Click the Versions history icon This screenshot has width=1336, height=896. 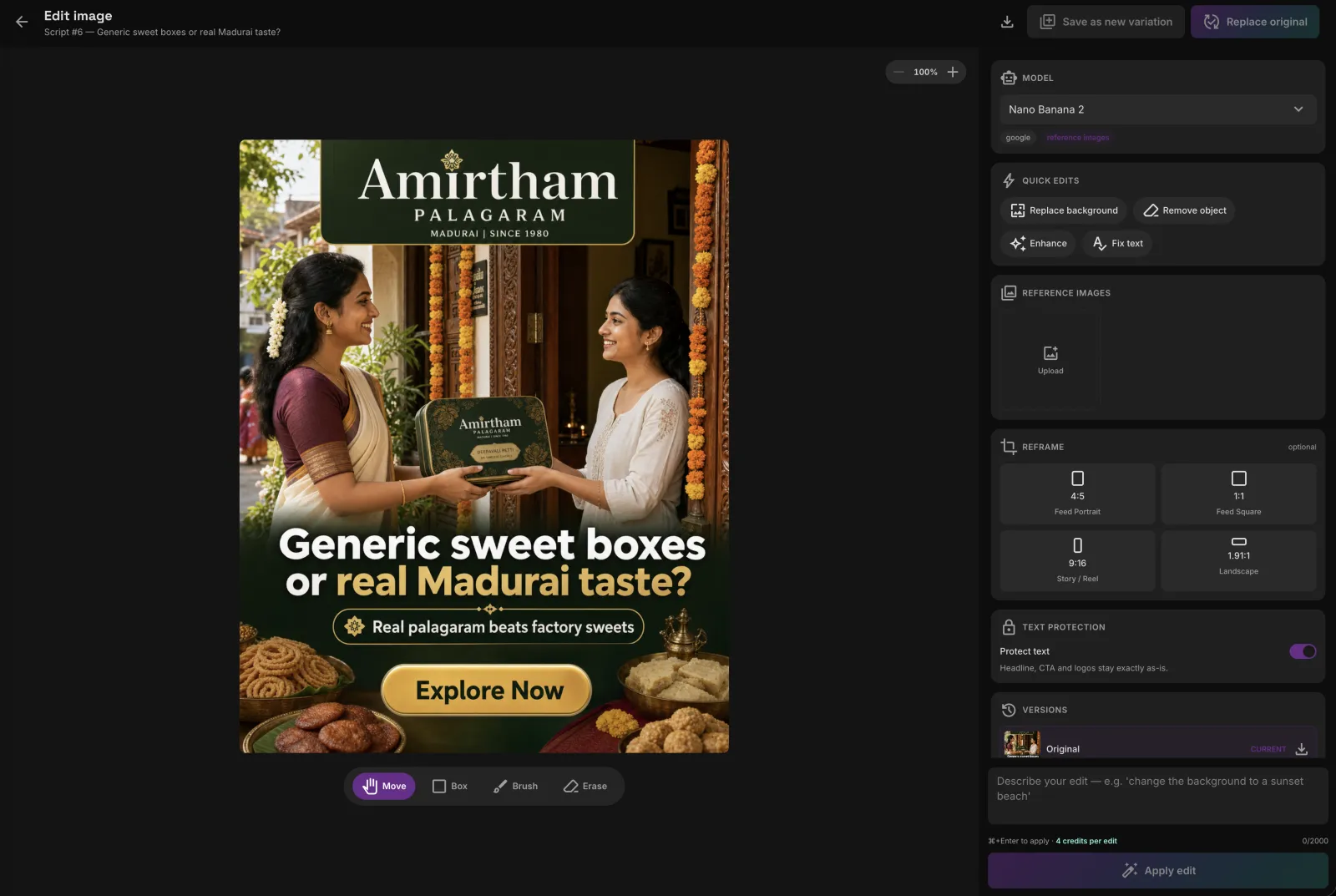[1009, 710]
